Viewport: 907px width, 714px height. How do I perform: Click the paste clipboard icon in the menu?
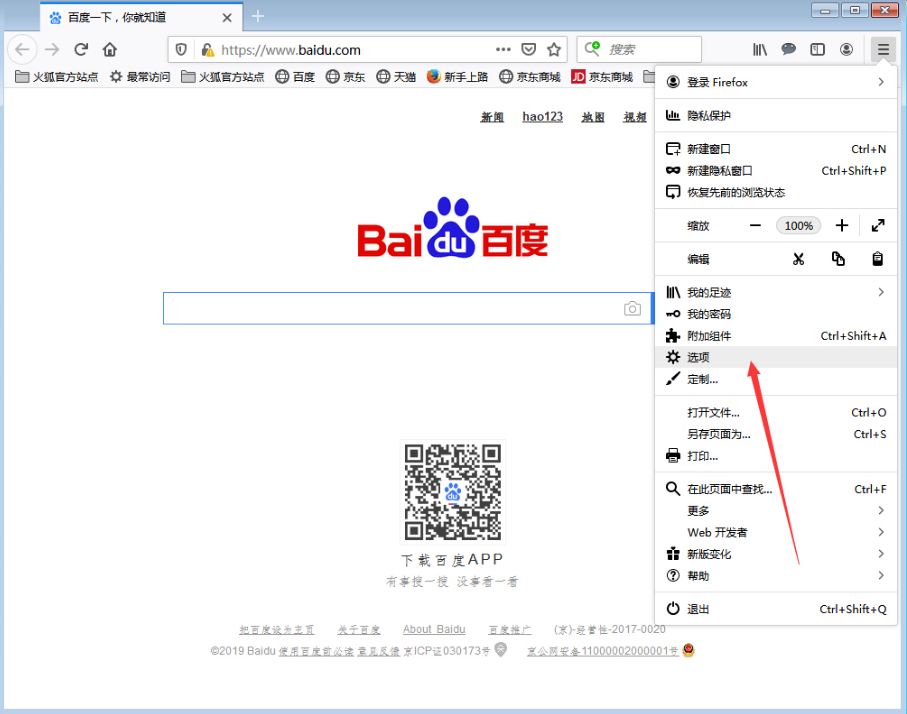pos(876,258)
